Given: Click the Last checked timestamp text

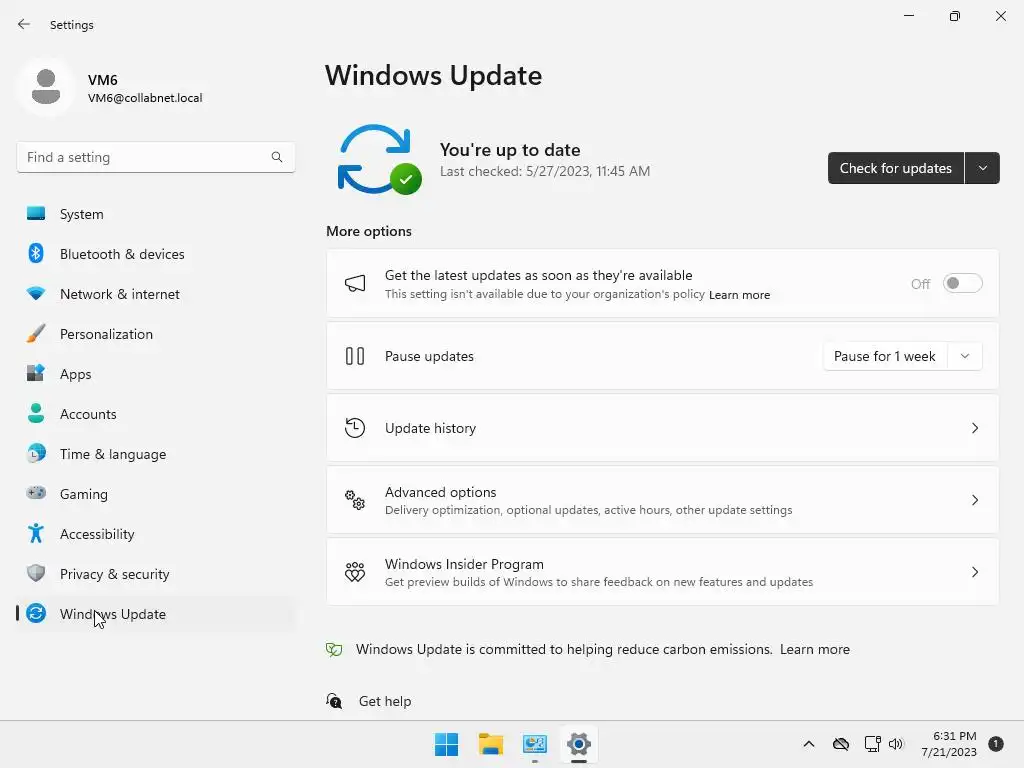Looking at the screenshot, I should pos(545,171).
